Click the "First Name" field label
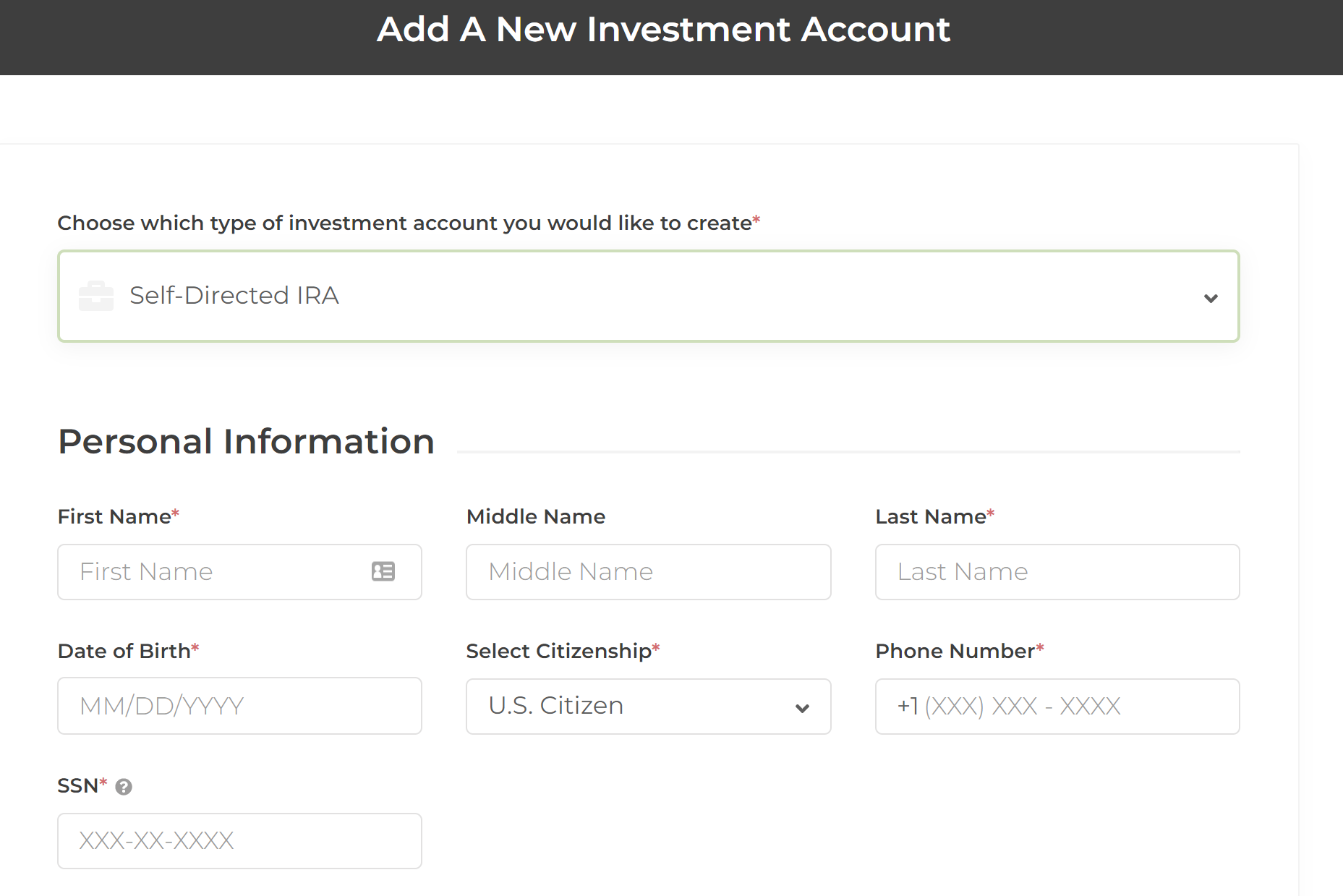 tap(114, 516)
